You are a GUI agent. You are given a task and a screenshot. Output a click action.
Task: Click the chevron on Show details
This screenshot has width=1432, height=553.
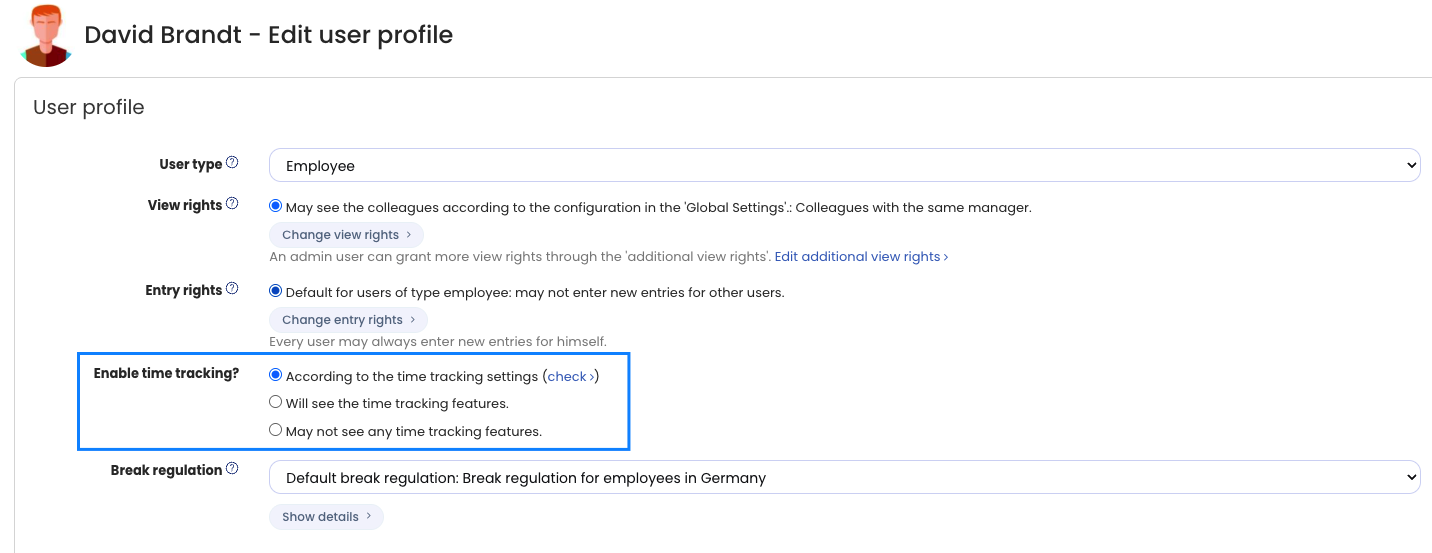coord(369,517)
